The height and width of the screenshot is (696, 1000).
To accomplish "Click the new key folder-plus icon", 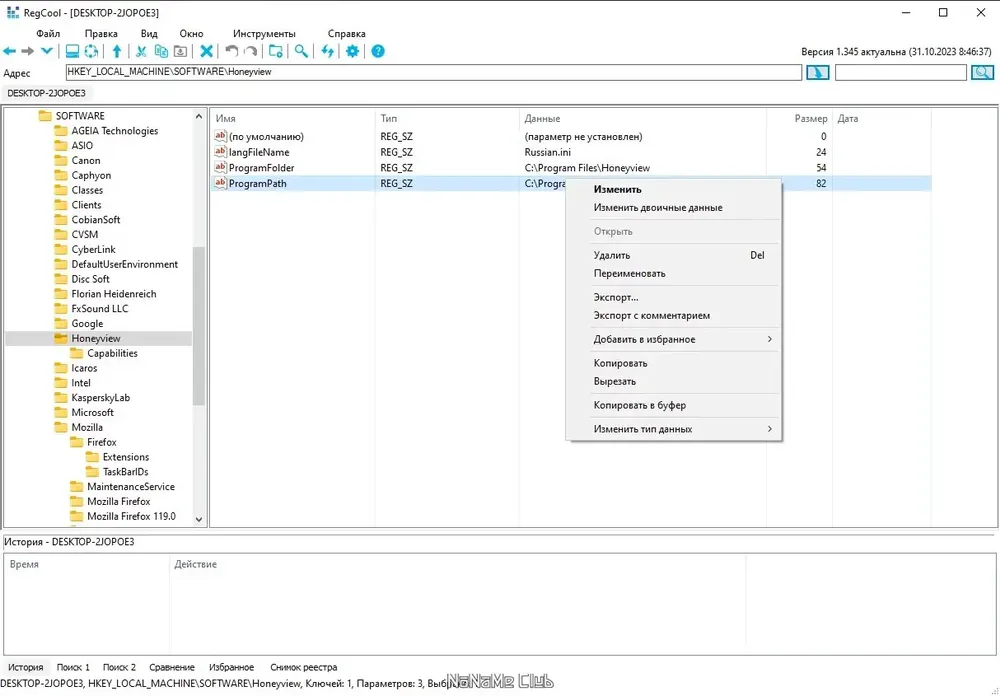I will tap(276, 51).
